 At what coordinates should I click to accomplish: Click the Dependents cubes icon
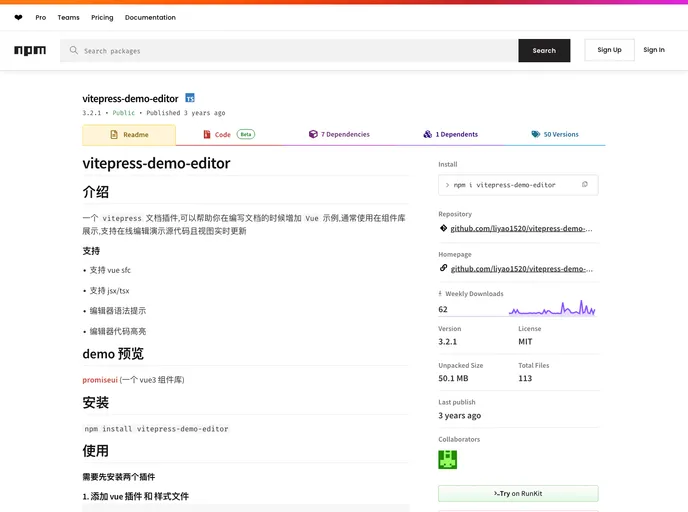(x=427, y=134)
